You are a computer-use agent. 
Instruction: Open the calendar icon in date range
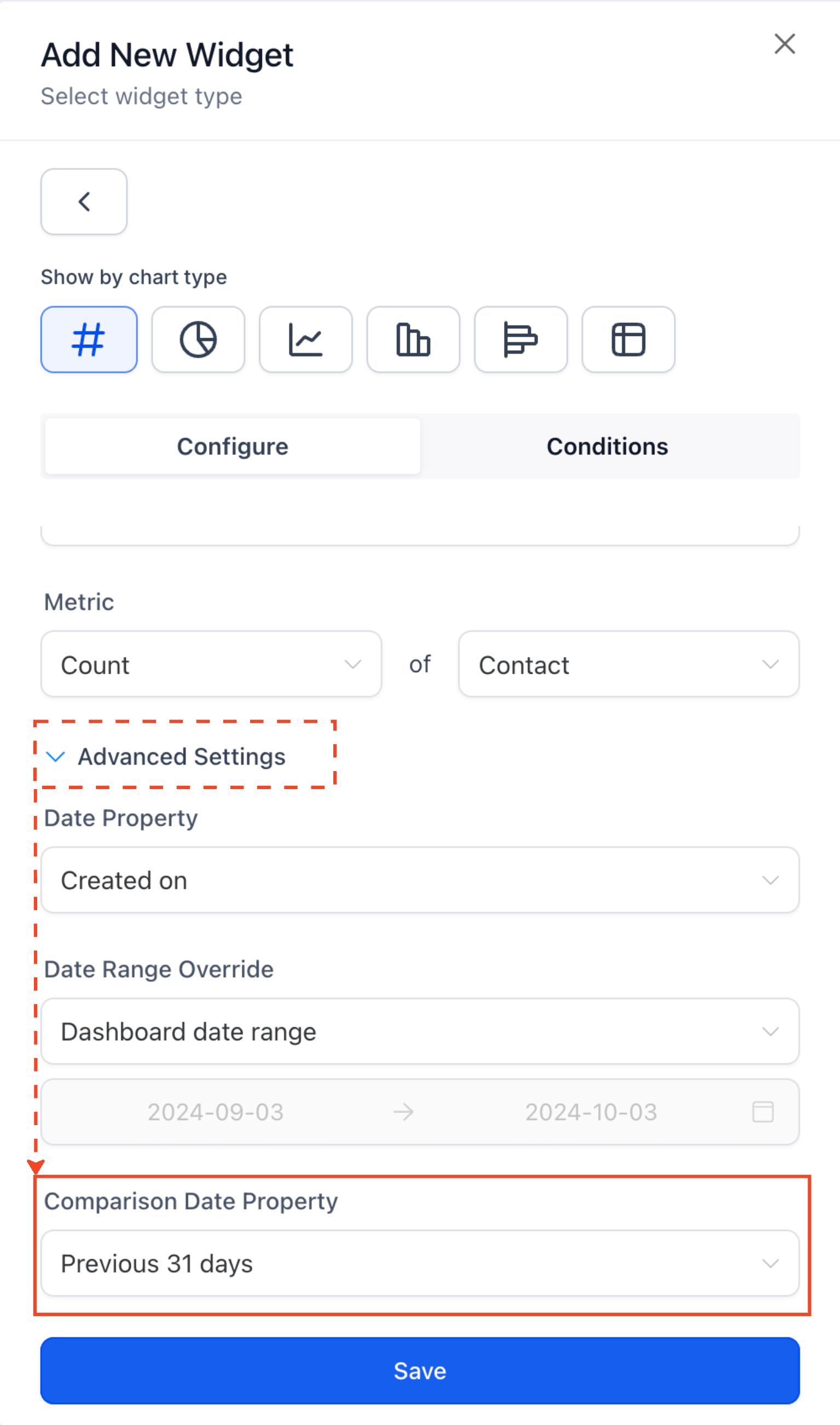click(762, 1111)
